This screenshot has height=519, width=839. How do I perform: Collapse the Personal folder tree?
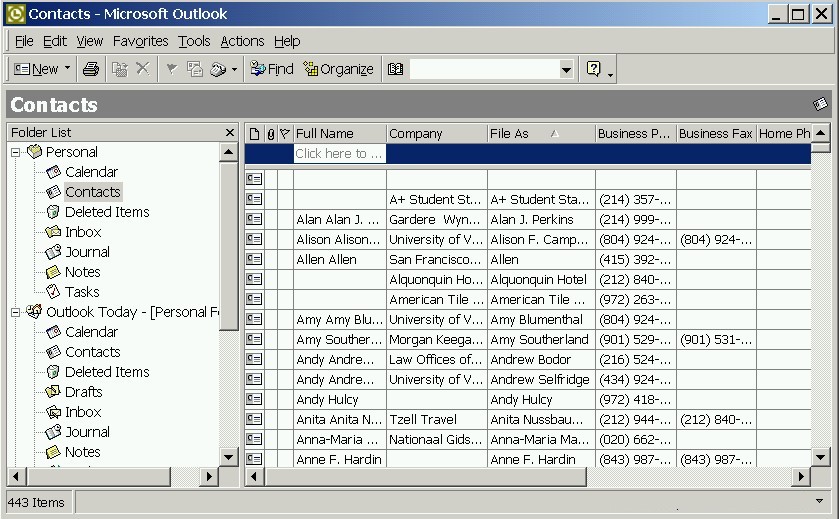(16, 152)
